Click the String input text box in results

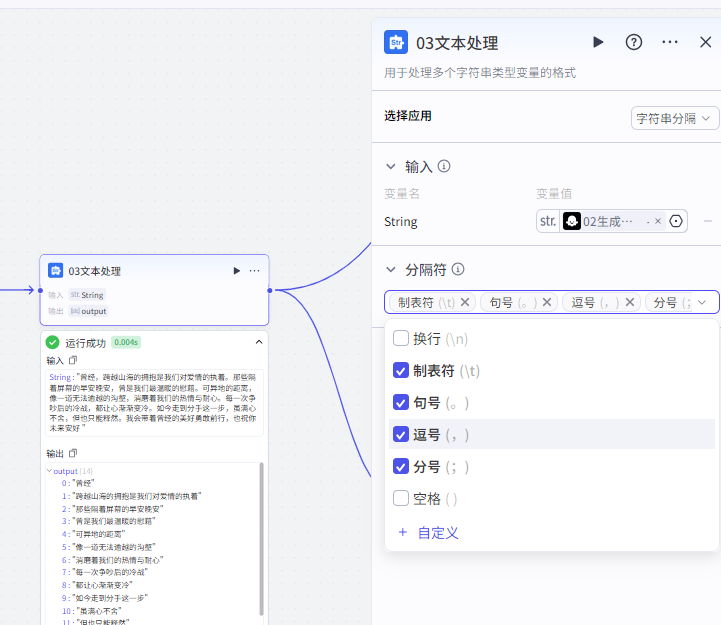point(154,402)
